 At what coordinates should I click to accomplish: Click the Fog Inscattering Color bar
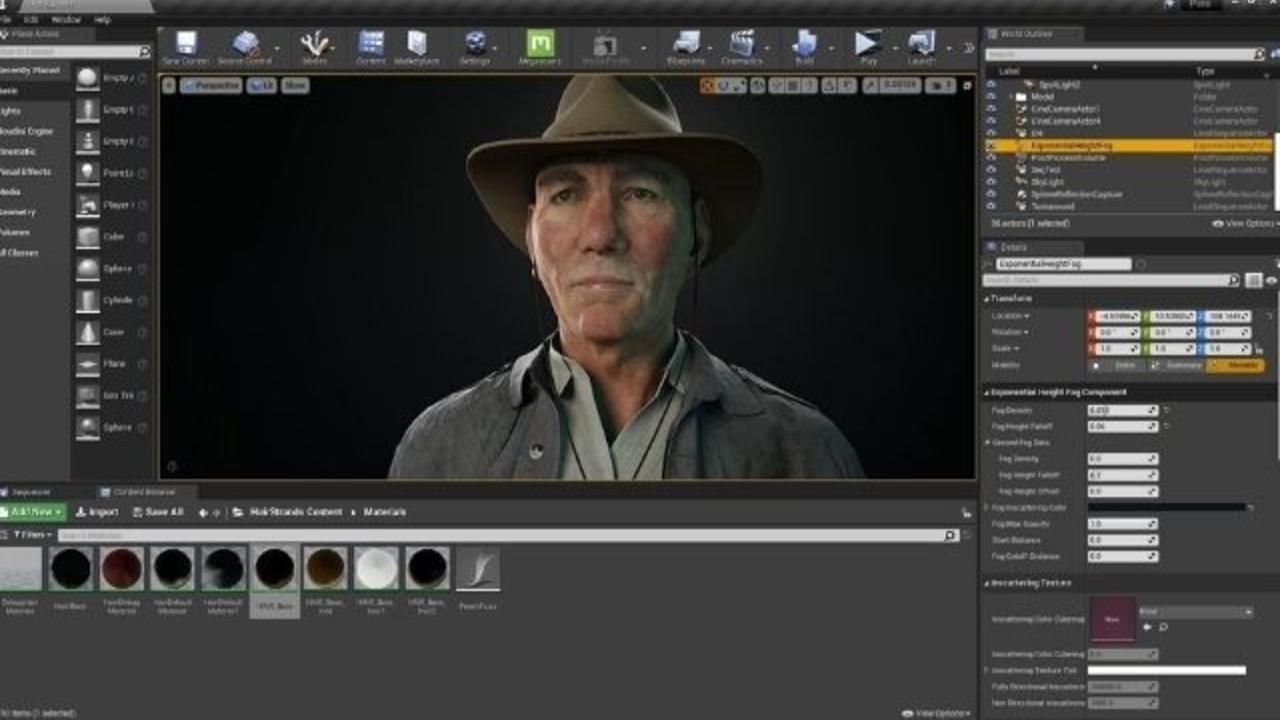(x=1167, y=508)
